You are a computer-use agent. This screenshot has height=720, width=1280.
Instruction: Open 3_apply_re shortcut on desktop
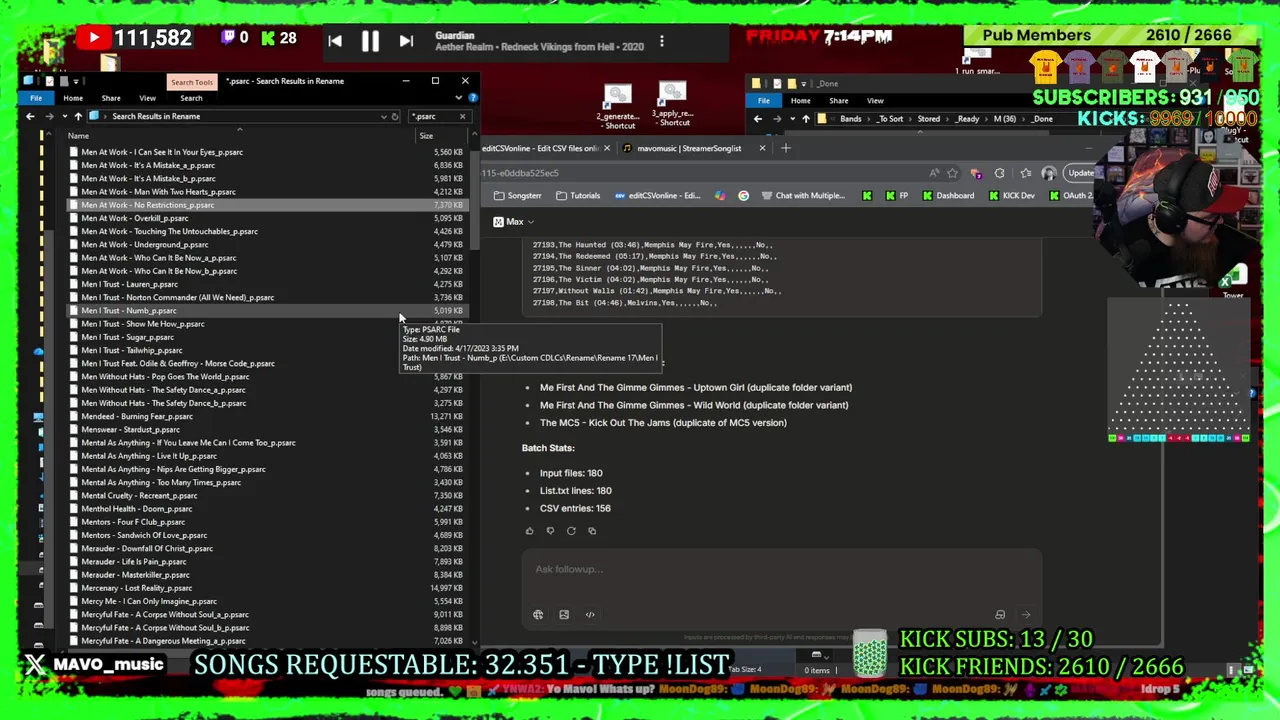click(672, 105)
